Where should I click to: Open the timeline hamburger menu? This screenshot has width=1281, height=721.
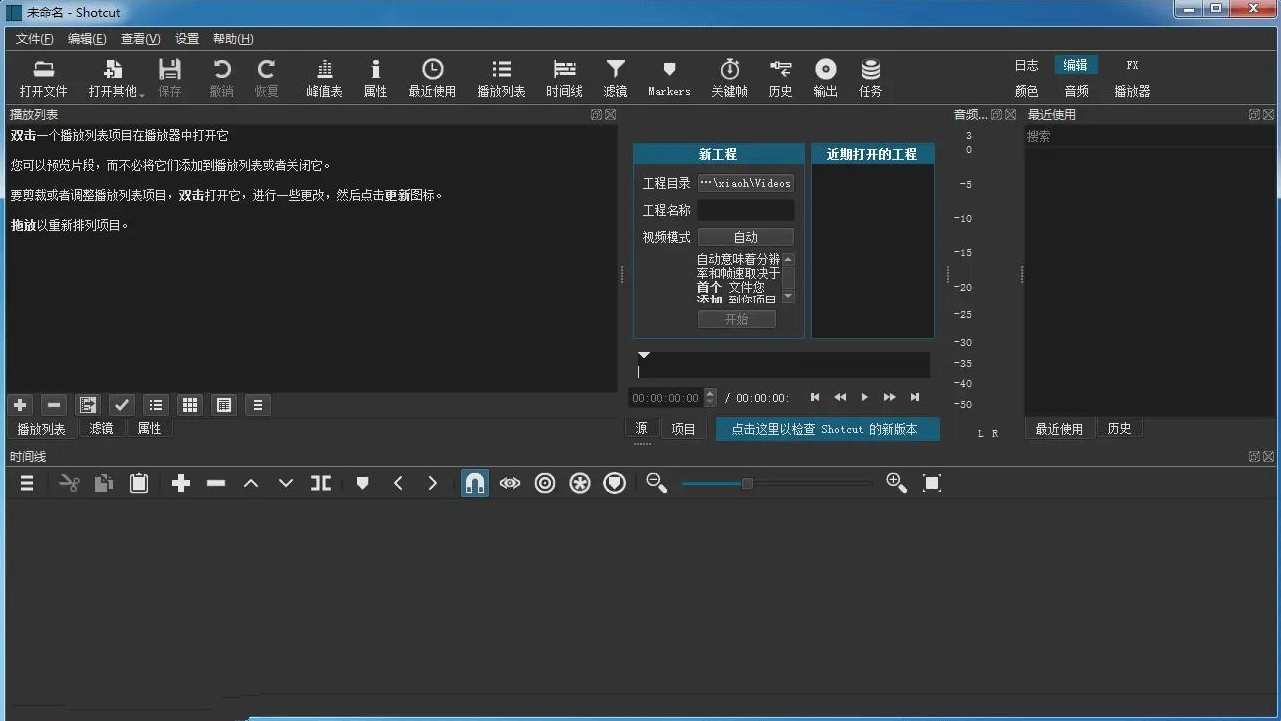pos(27,483)
